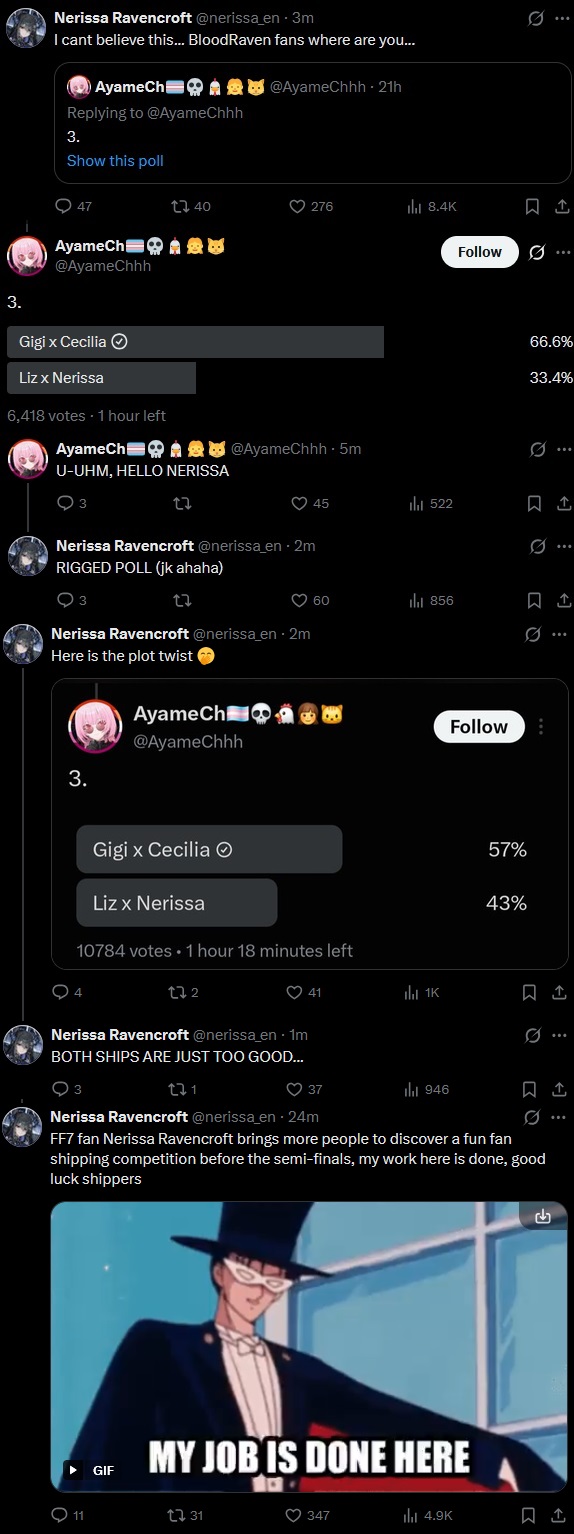The height and width of the screenshot is (1534, 574).
Task: Bookmark the 'RIGGED POLL (jk ahaha)' tweet
Action: point(532,600)
